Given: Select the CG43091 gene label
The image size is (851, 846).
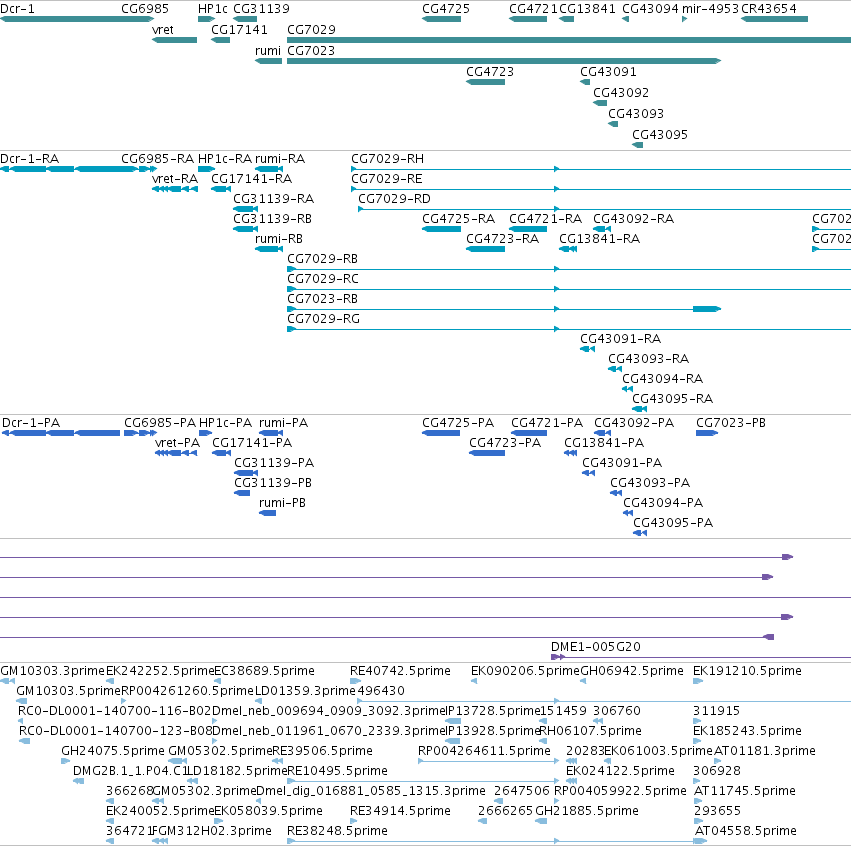Looking at the screenshot, I should tap(608, 72).
